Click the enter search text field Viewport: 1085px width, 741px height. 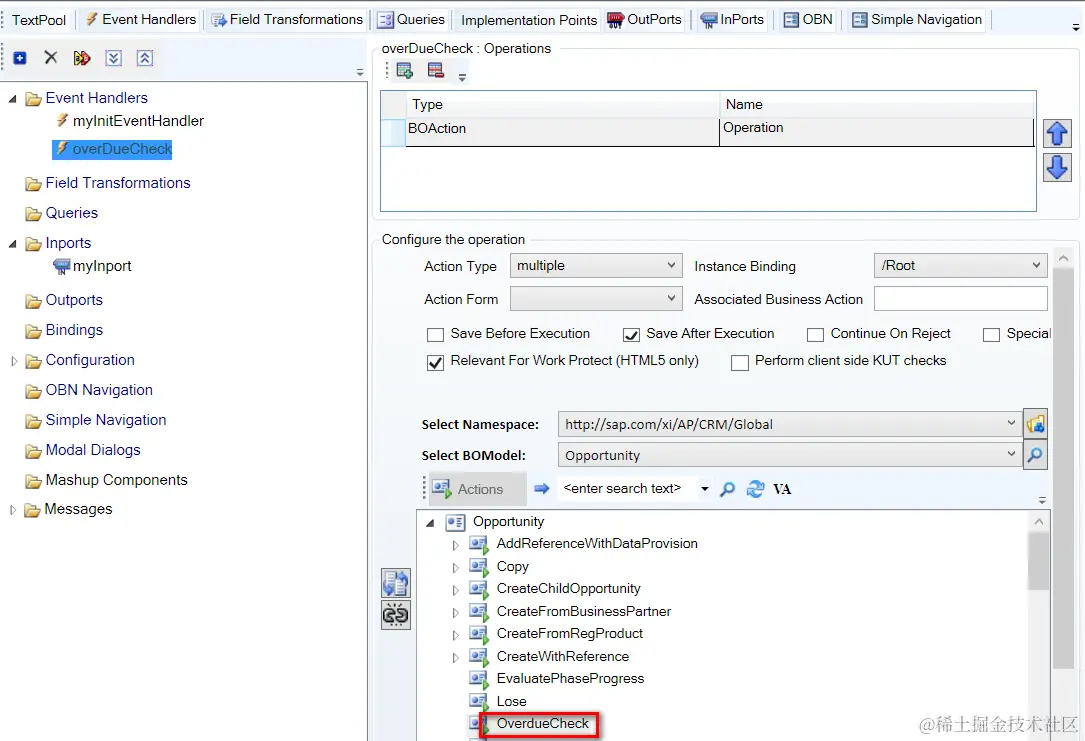pos(628,488)
